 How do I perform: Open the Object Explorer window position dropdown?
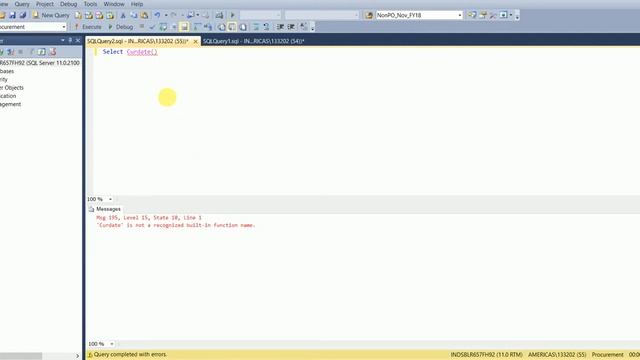tap(62, 40)
